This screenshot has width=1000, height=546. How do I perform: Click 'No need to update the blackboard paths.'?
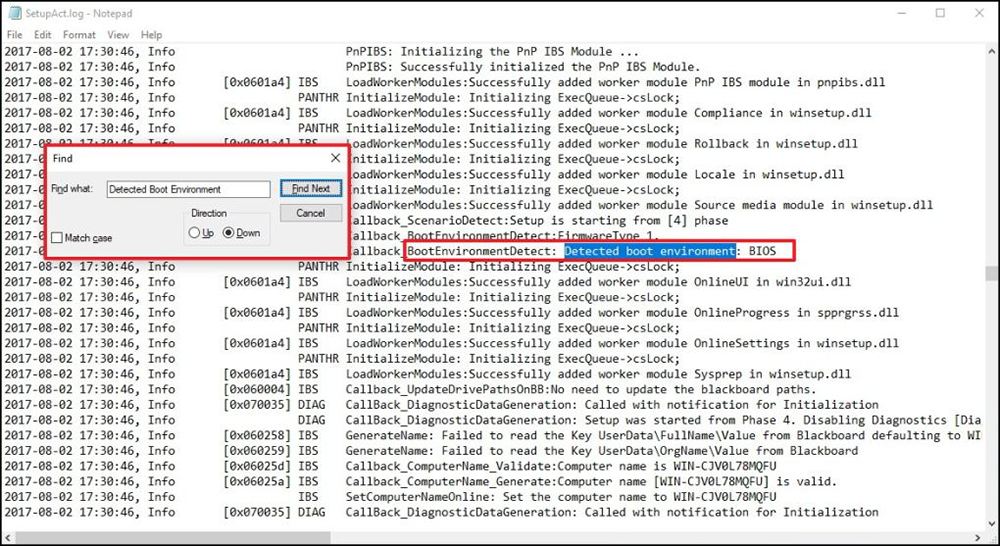coord(684,389)
